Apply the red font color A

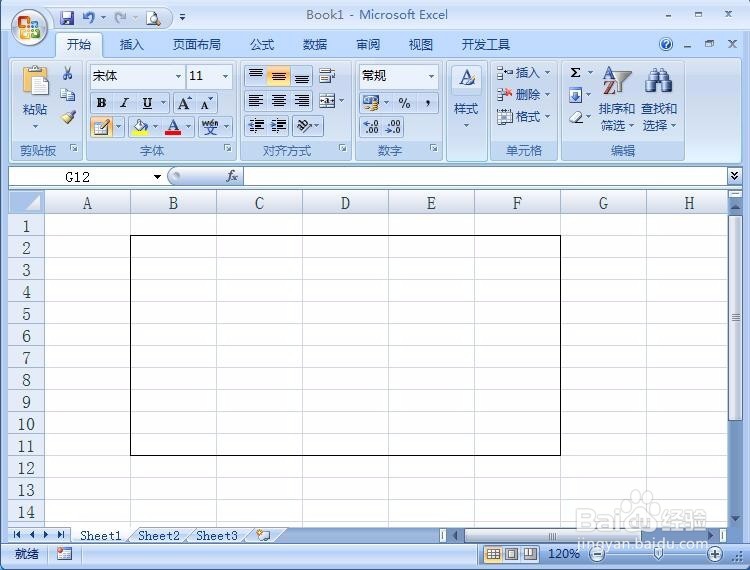pos(173,127)
